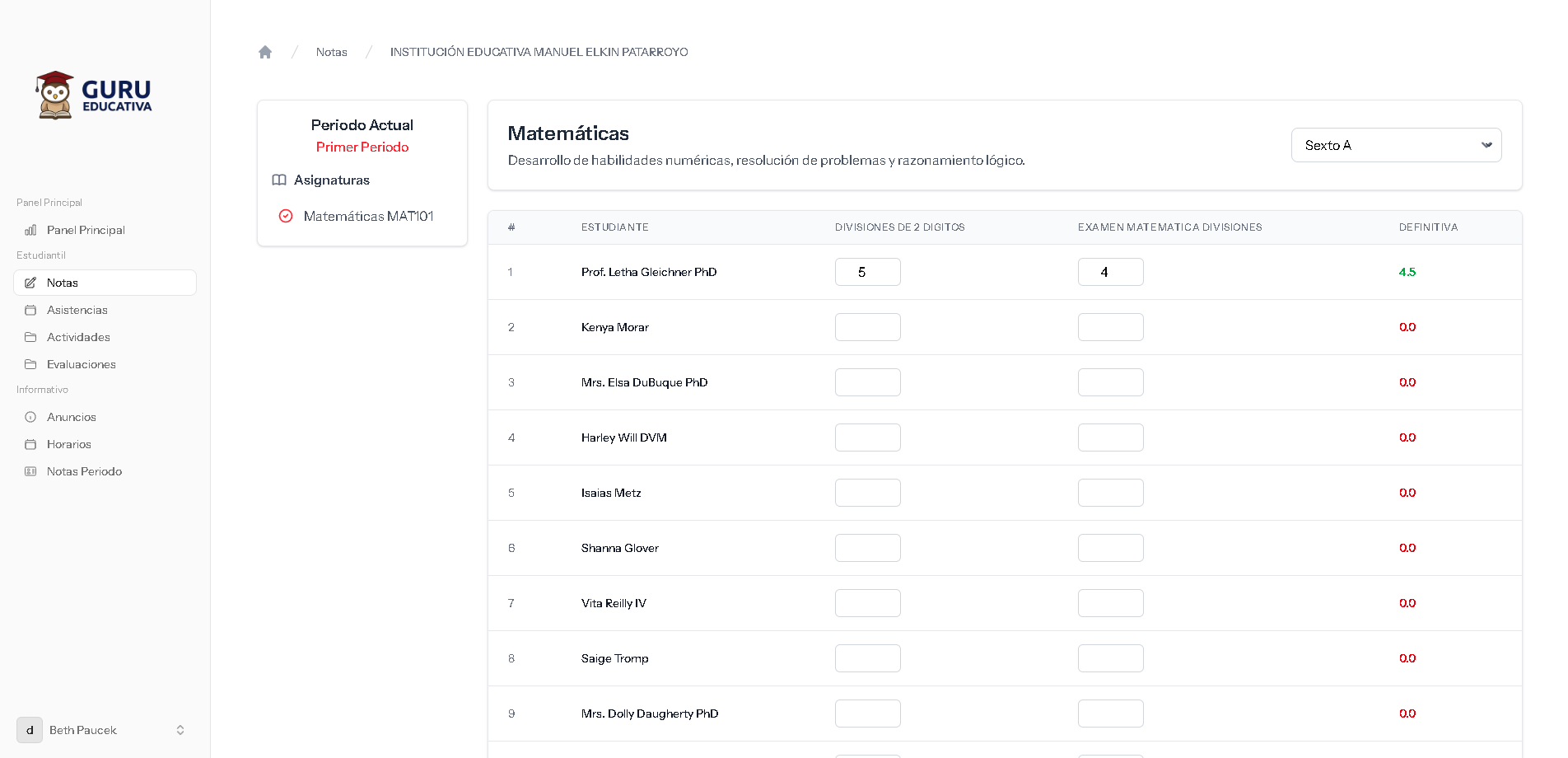Focus Kenya Morar's Divisiones de 2 Digitos field
The image size is (1568, 758).
point(867,327)
